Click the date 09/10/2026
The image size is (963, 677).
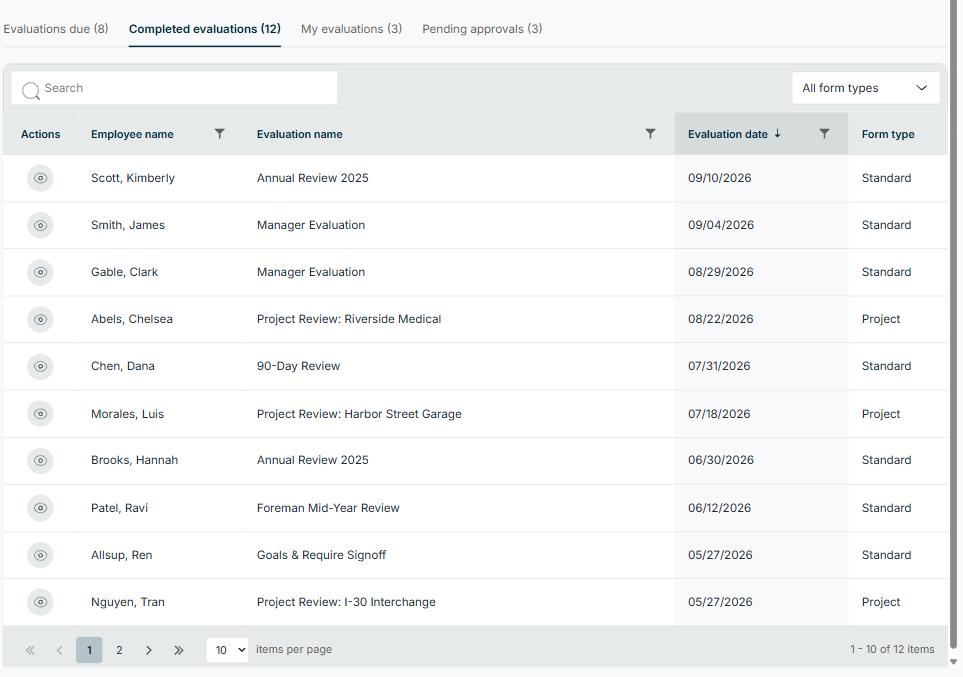[x=720, y=178]
